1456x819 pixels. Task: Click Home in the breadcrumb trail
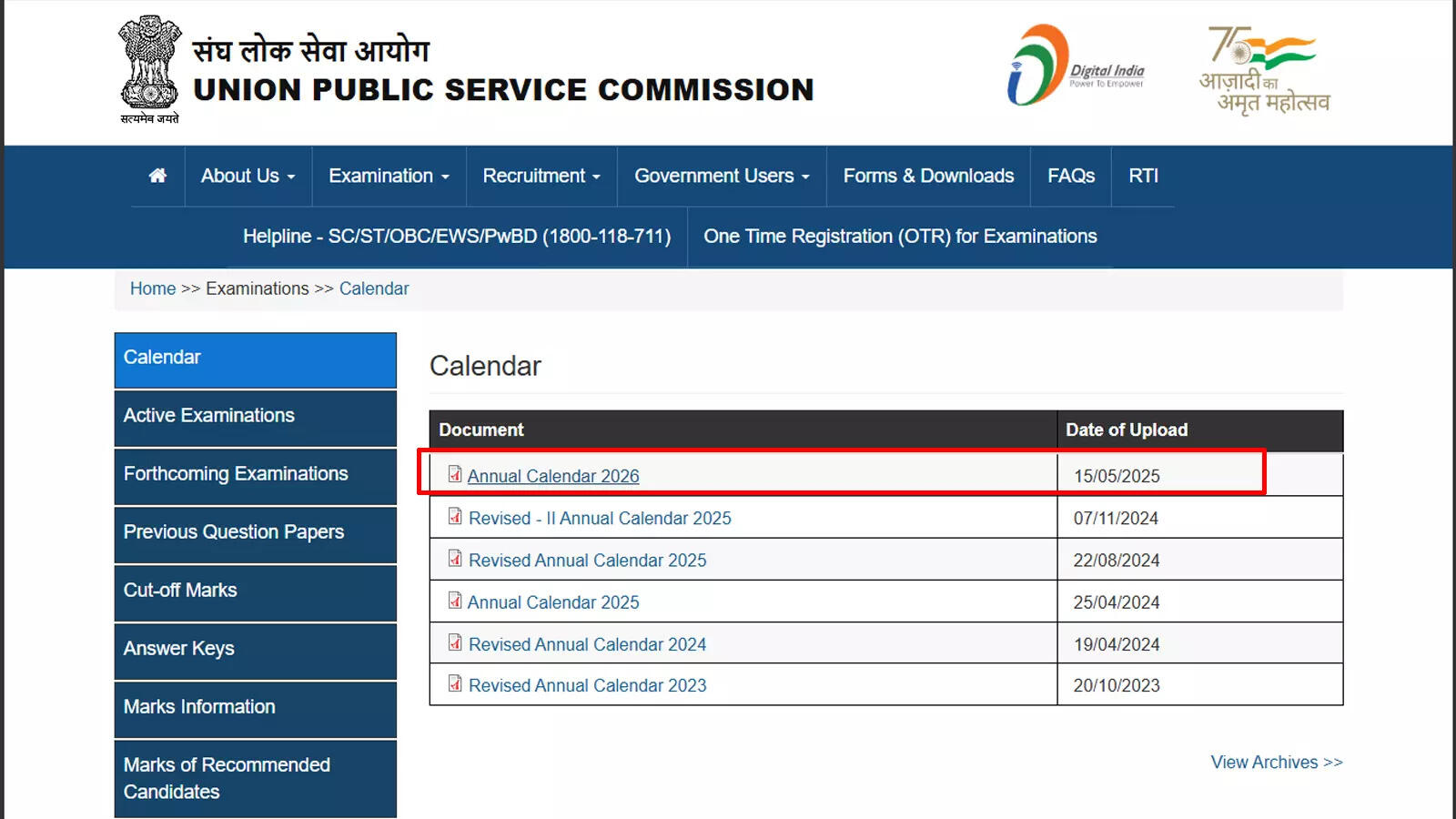(x=153, y=288)
